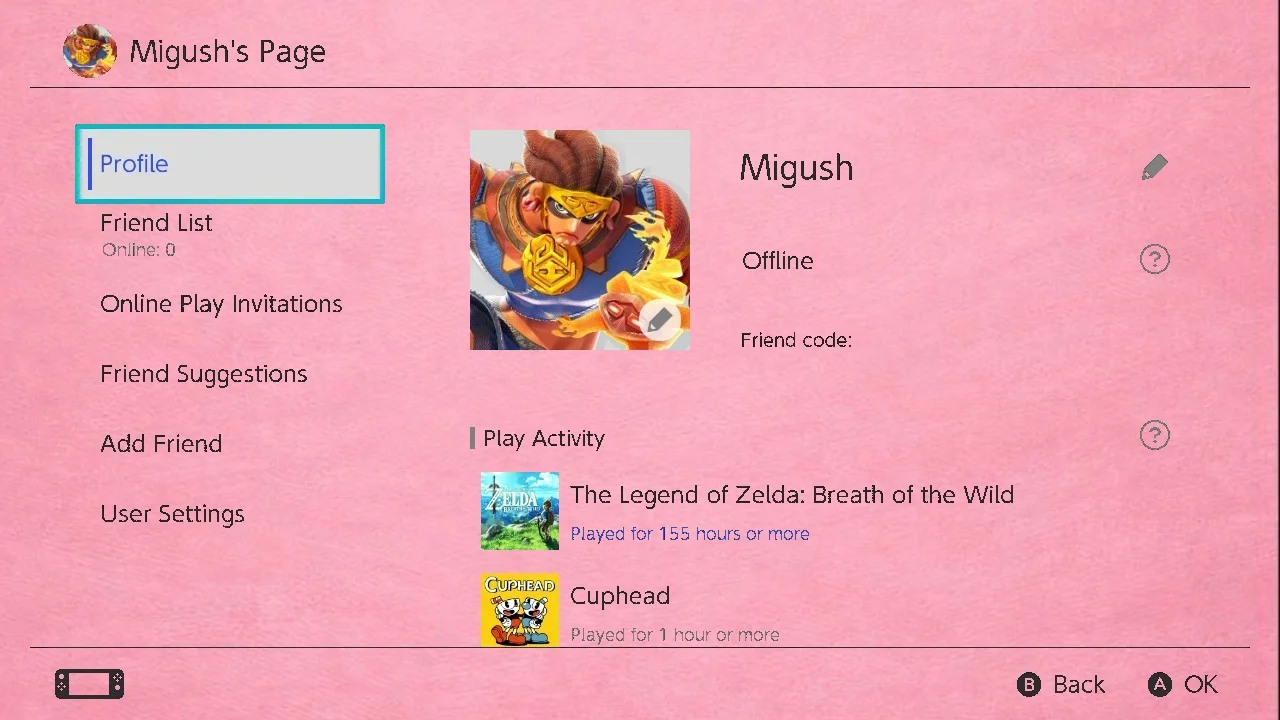This screenshot has height=720, width=1280.
Task: Click the OK button prompt
Action: (x=1182, y=684)
